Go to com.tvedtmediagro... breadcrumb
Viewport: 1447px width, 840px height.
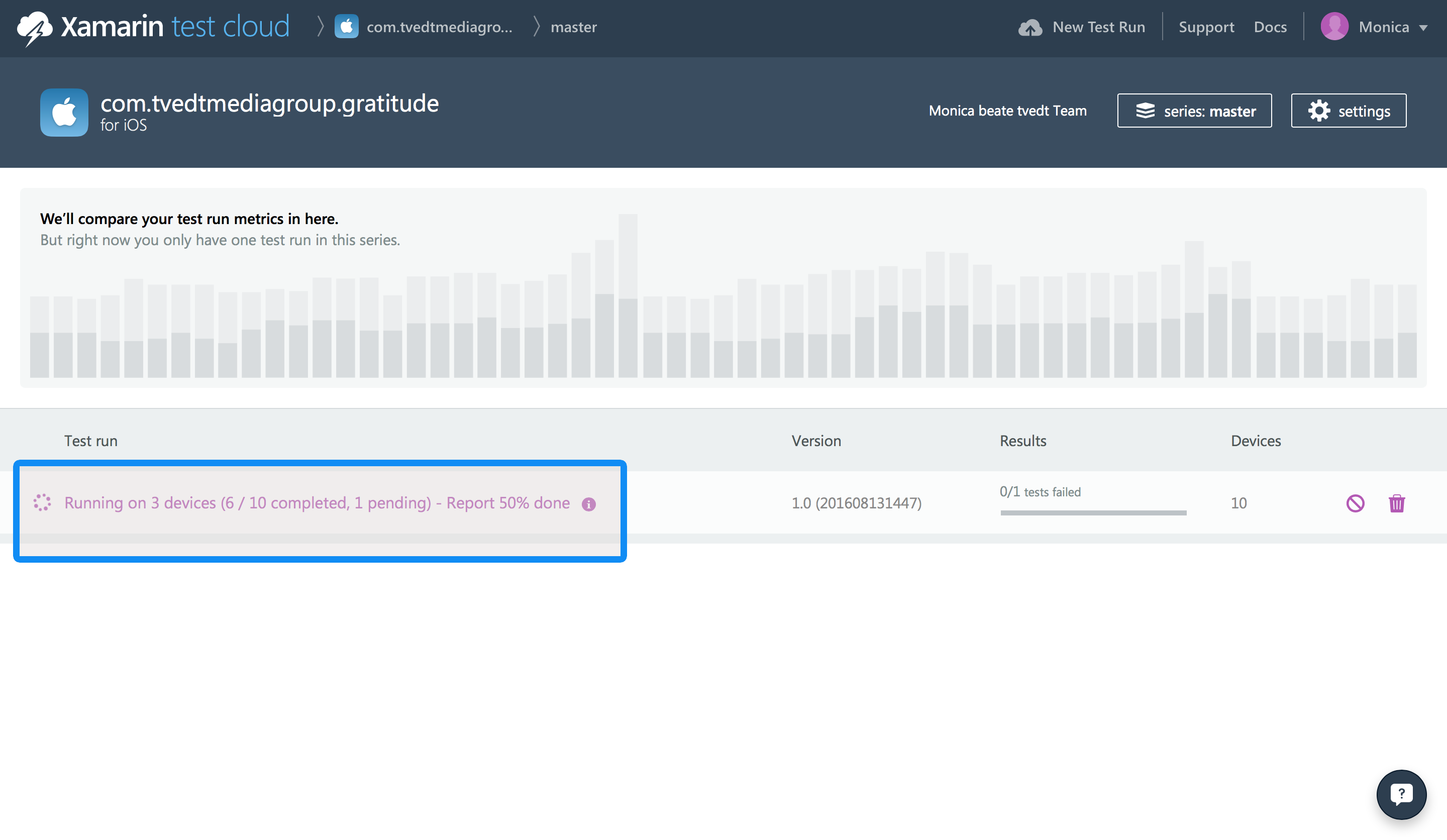click(439, 27)
